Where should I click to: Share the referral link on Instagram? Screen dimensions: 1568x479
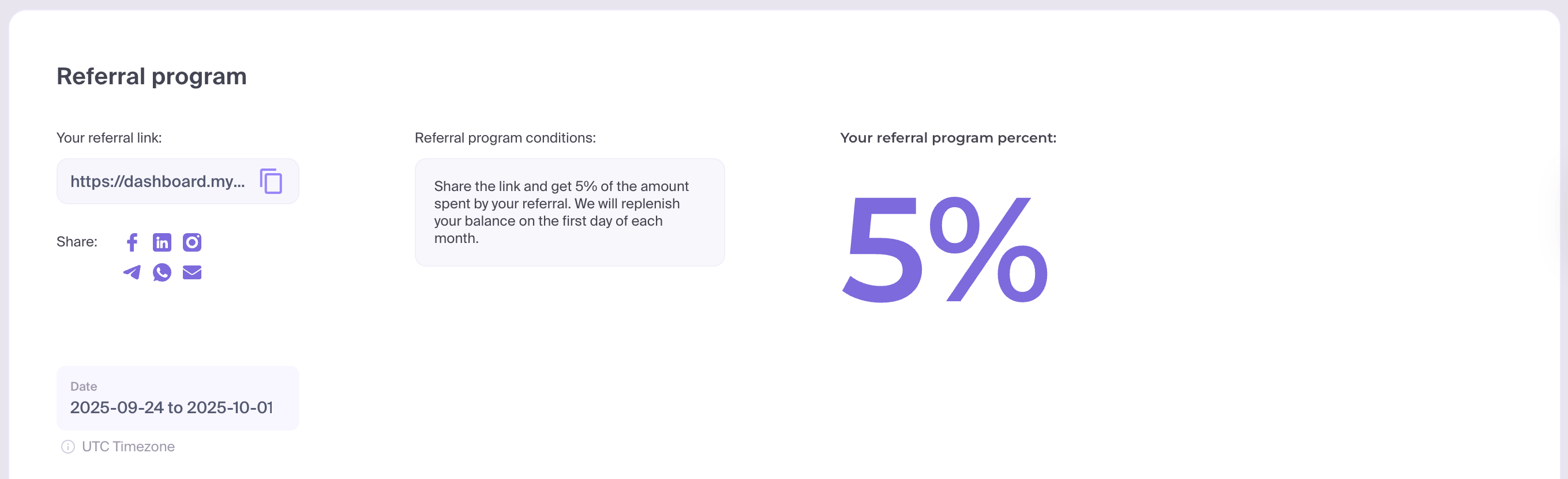[192, 242]
